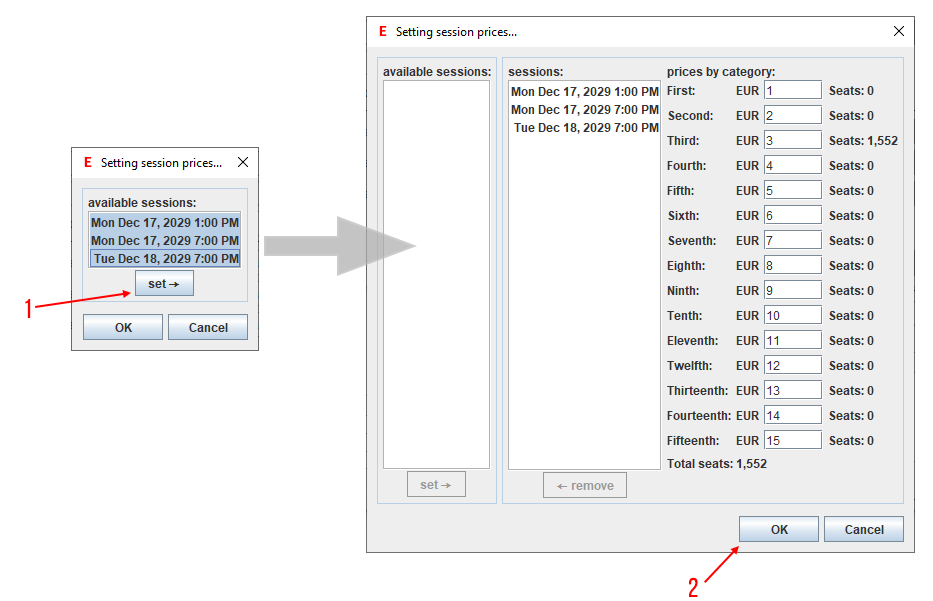Click the Ninth category price field
The height and width of the screenshot is (601, 933).
pyautogui.click(x=793, y=290)
